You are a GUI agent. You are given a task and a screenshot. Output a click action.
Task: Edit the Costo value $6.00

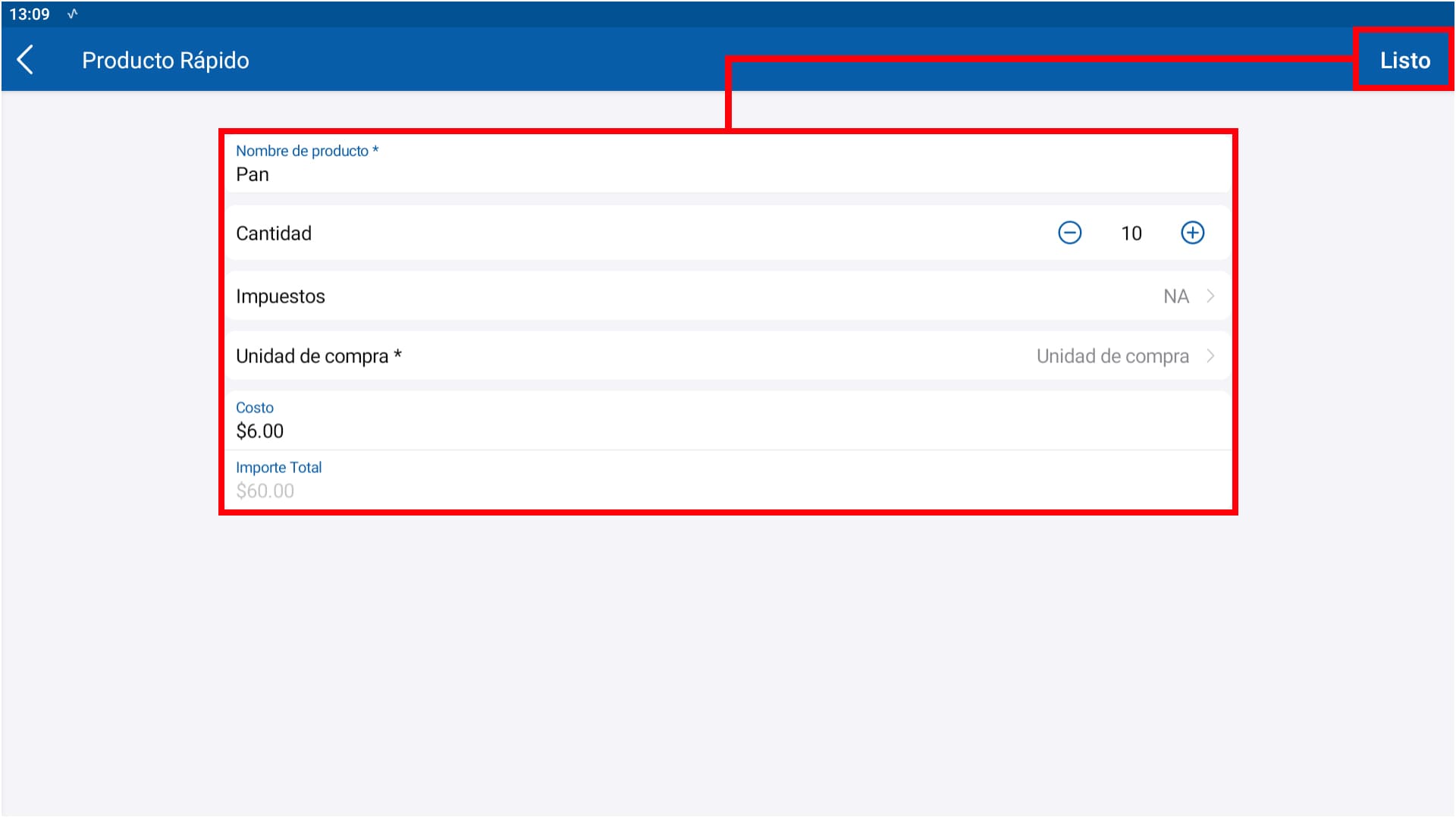pyautogui.click(x=260, y=431)
